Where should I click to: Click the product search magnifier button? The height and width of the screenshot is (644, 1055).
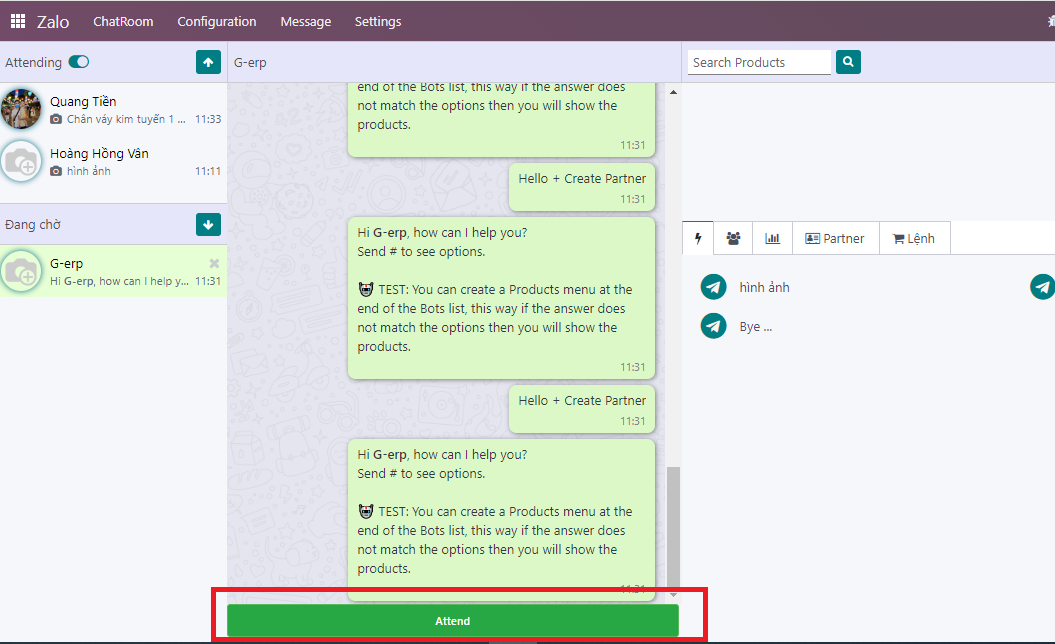(x=848, y=62)
